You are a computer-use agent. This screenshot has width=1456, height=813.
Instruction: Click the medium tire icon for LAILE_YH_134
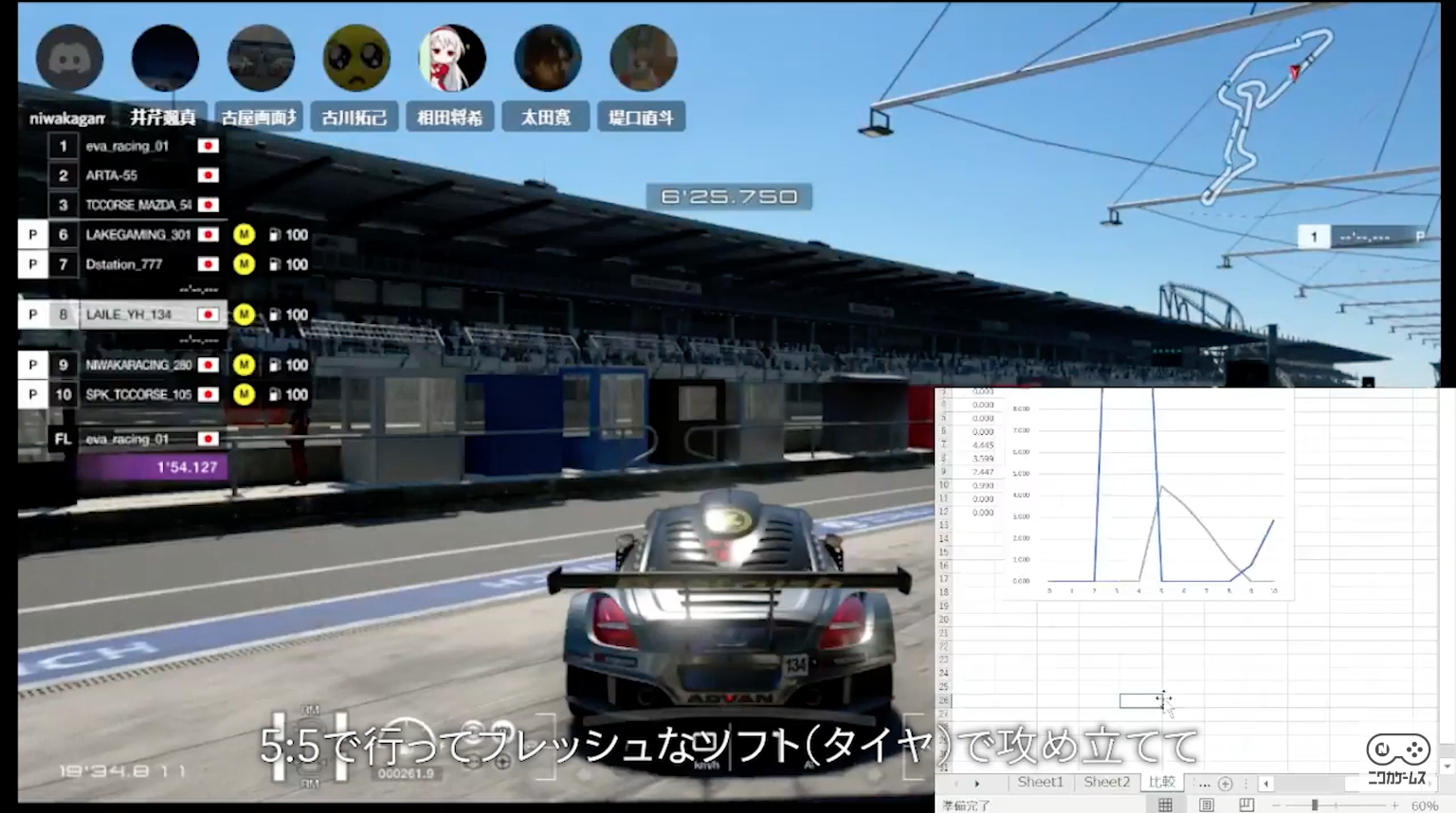(244, 315)
